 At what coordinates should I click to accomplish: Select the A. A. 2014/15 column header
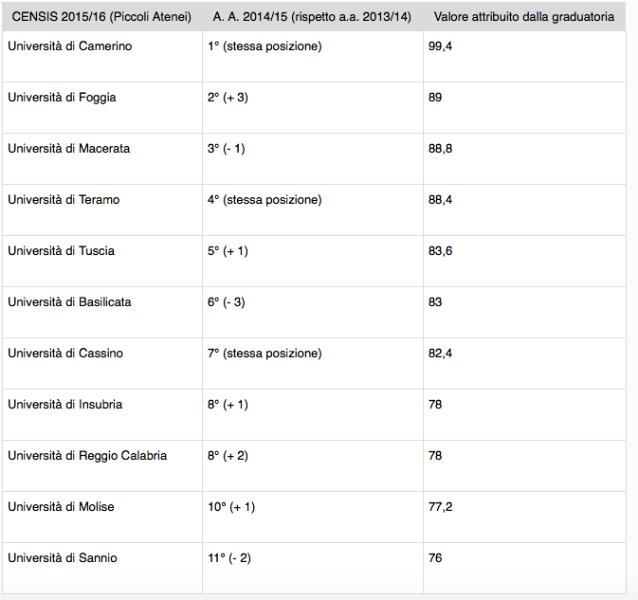click(312, 17)
